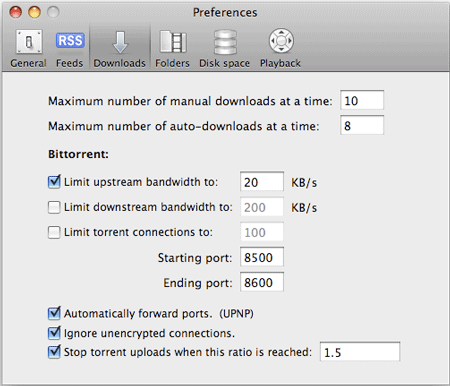Toggle Ignore unencrypted connections checkbox
The height and width of the screenshot is (386, 450).
tap(54, 333)
